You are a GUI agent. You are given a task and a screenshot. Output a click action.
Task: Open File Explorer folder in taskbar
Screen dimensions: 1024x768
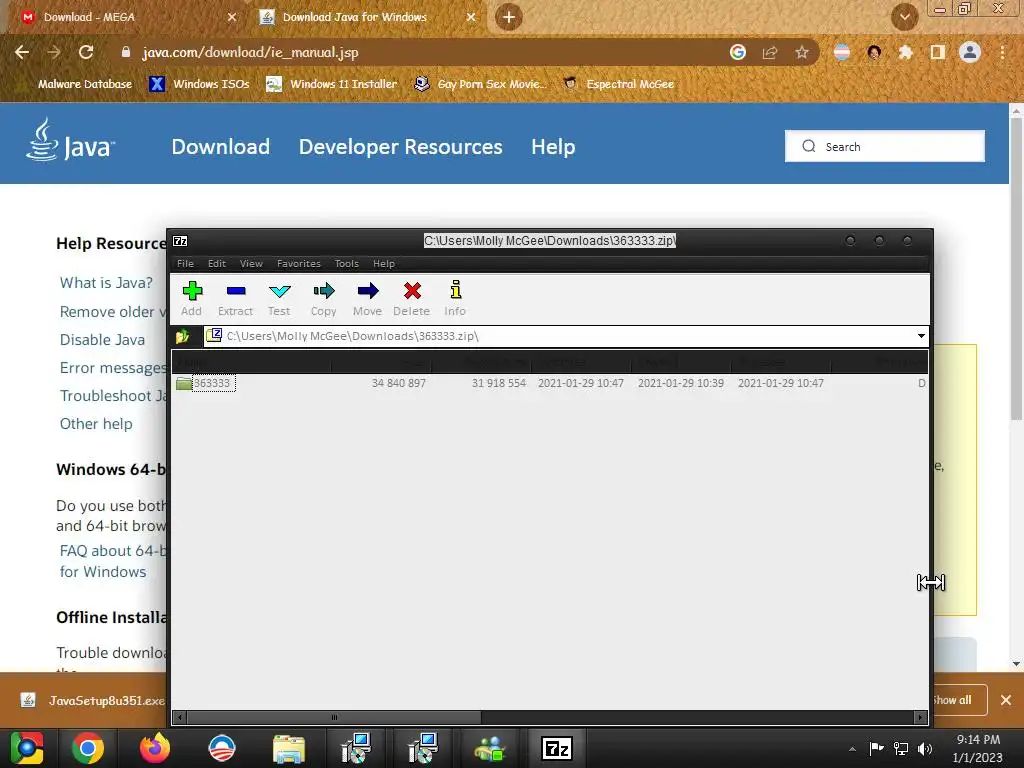(x=289, y=748)
